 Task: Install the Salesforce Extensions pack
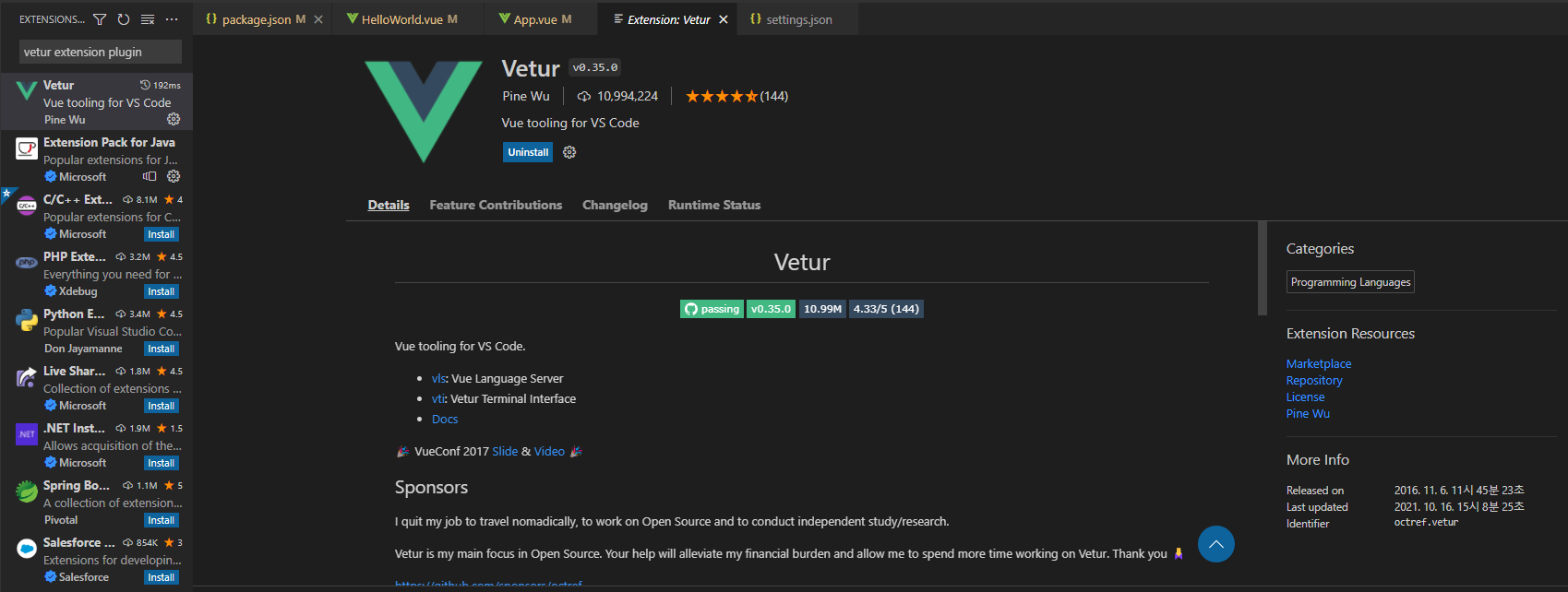162,577
